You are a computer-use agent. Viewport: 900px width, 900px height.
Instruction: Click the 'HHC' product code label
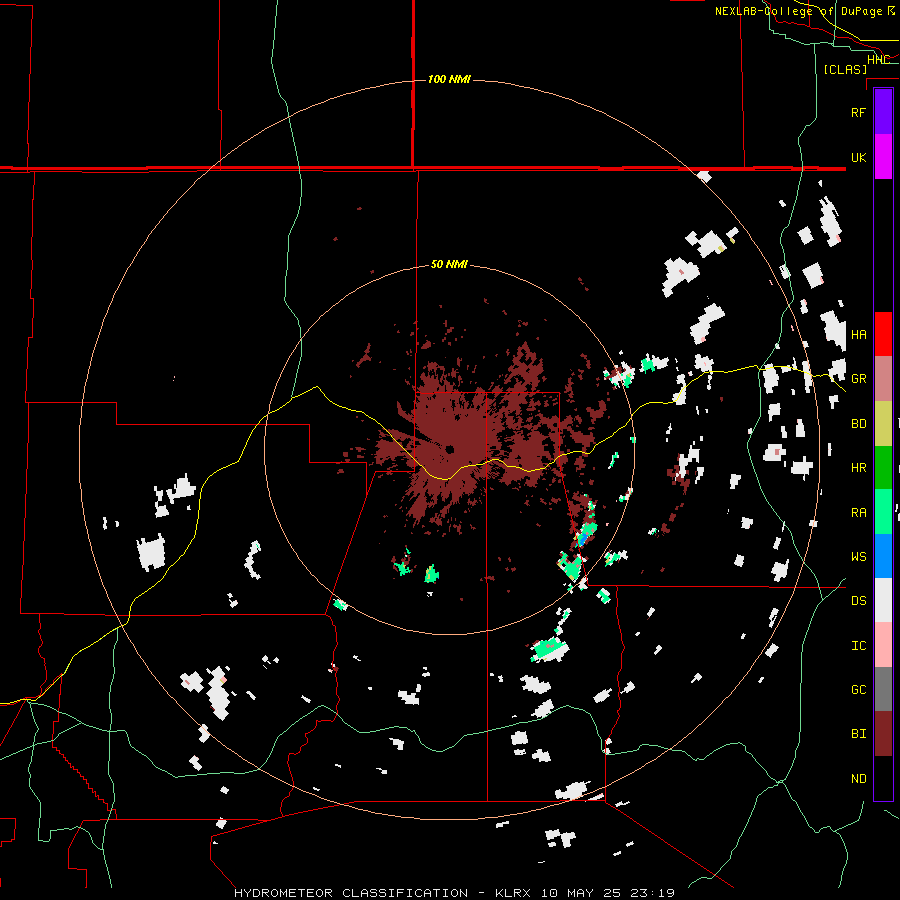(x=878, y=60)
